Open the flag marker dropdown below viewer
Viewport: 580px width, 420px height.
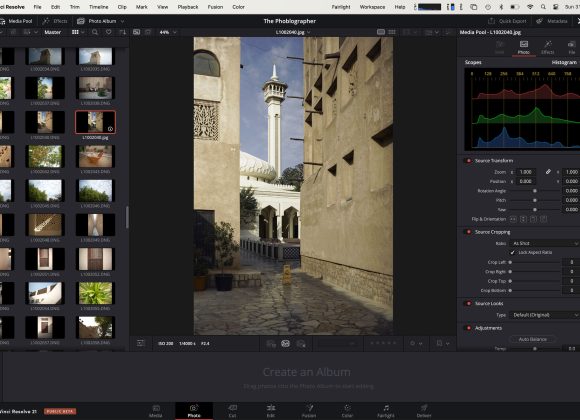click(443, 343)
